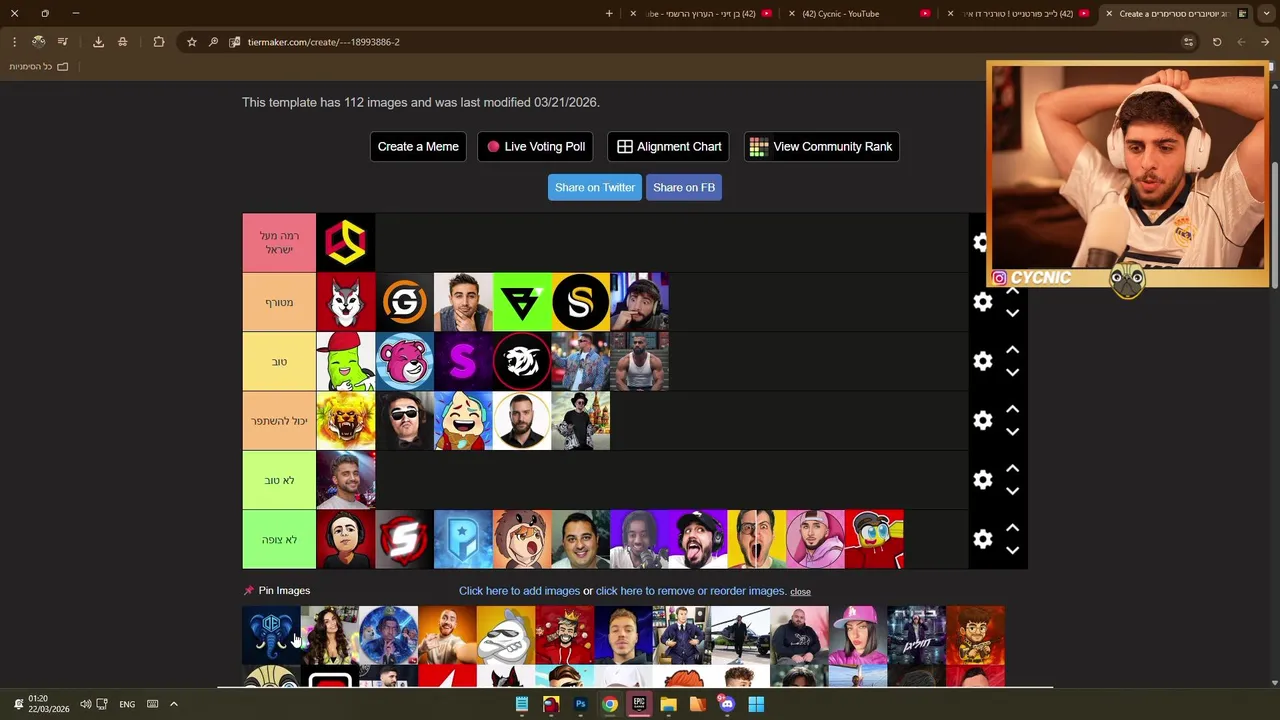1280x720 pixels.
Task: Select the green V logo image
Action: click(x=522, y=302)
